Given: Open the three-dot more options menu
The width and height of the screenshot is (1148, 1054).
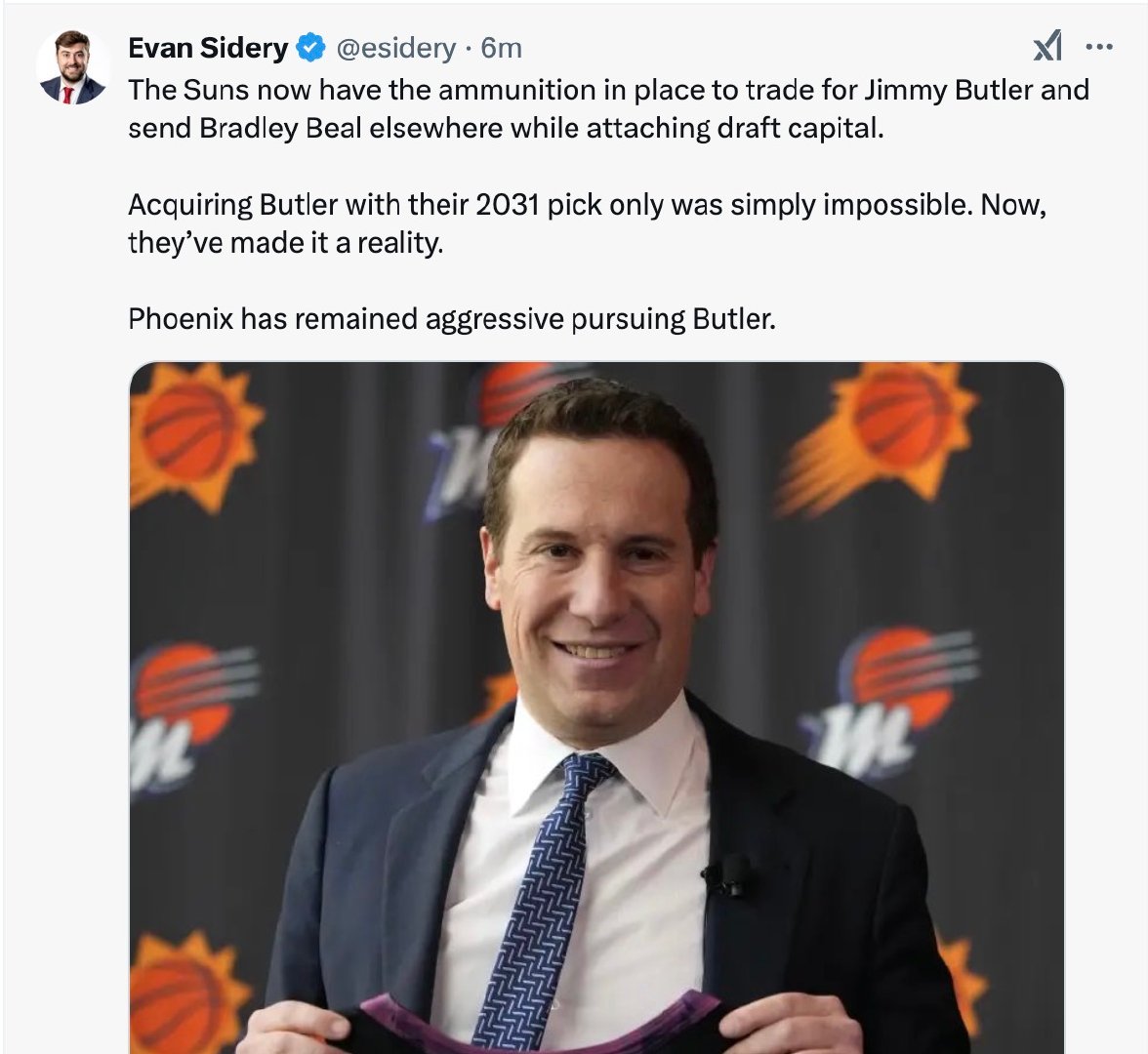Looking at the screenshot, I should (1099, 47).
